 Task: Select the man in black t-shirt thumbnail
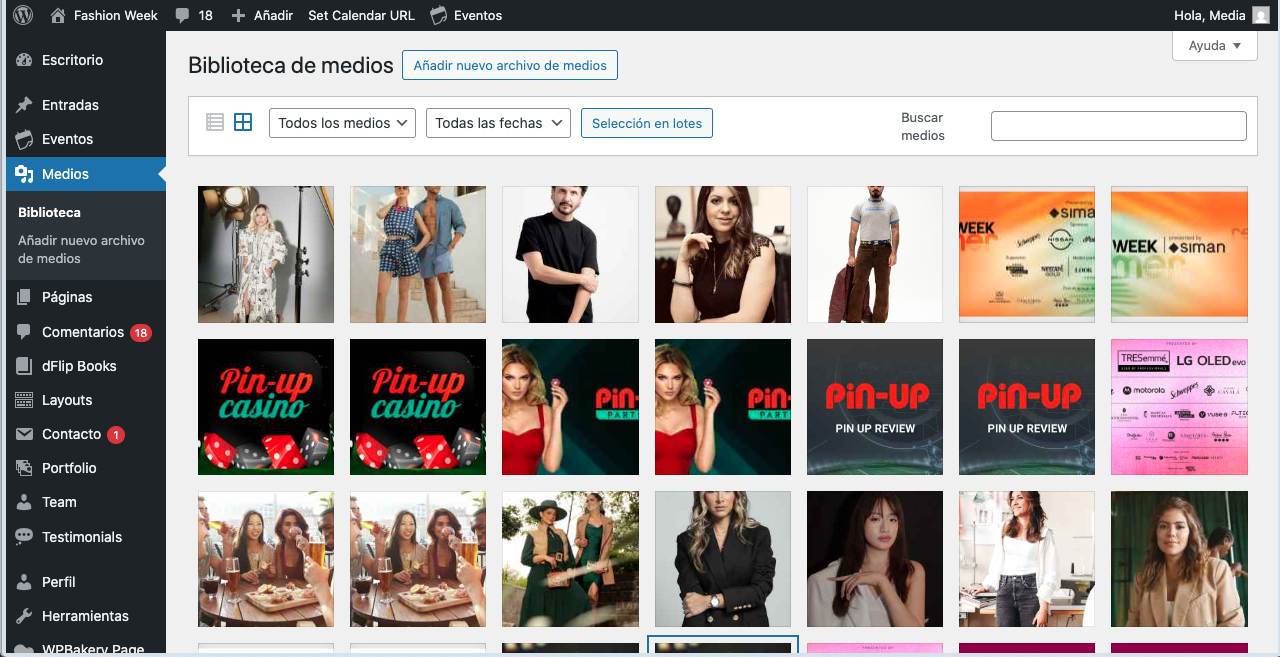click(570, 254)
